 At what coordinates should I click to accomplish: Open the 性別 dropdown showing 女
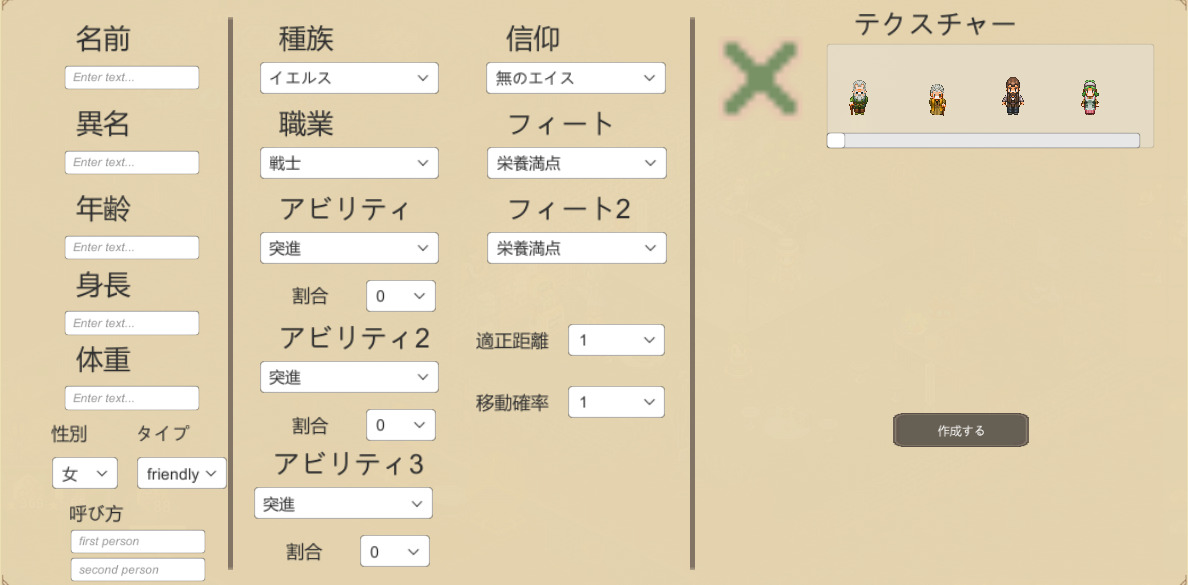[85, 474]
